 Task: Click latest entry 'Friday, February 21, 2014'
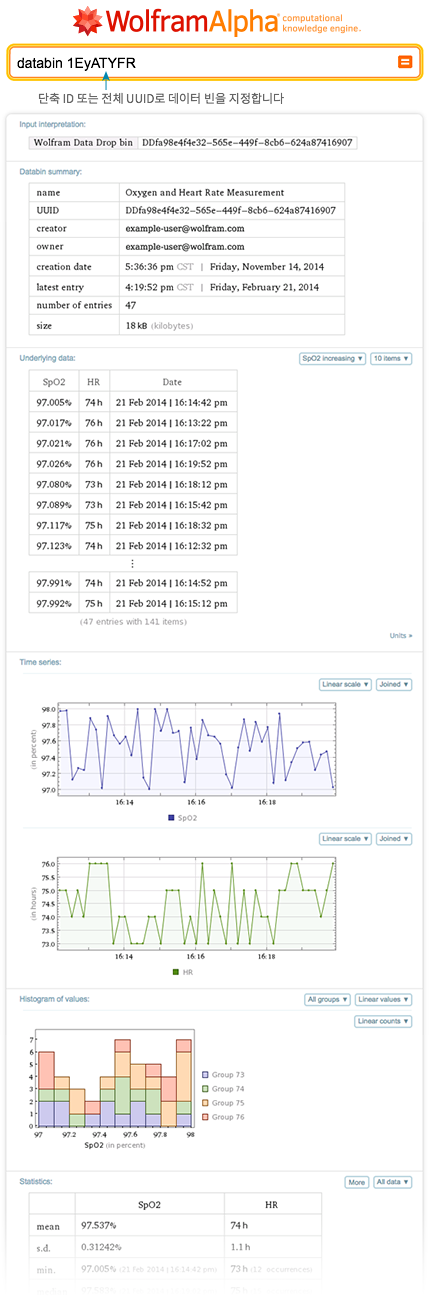264,288
